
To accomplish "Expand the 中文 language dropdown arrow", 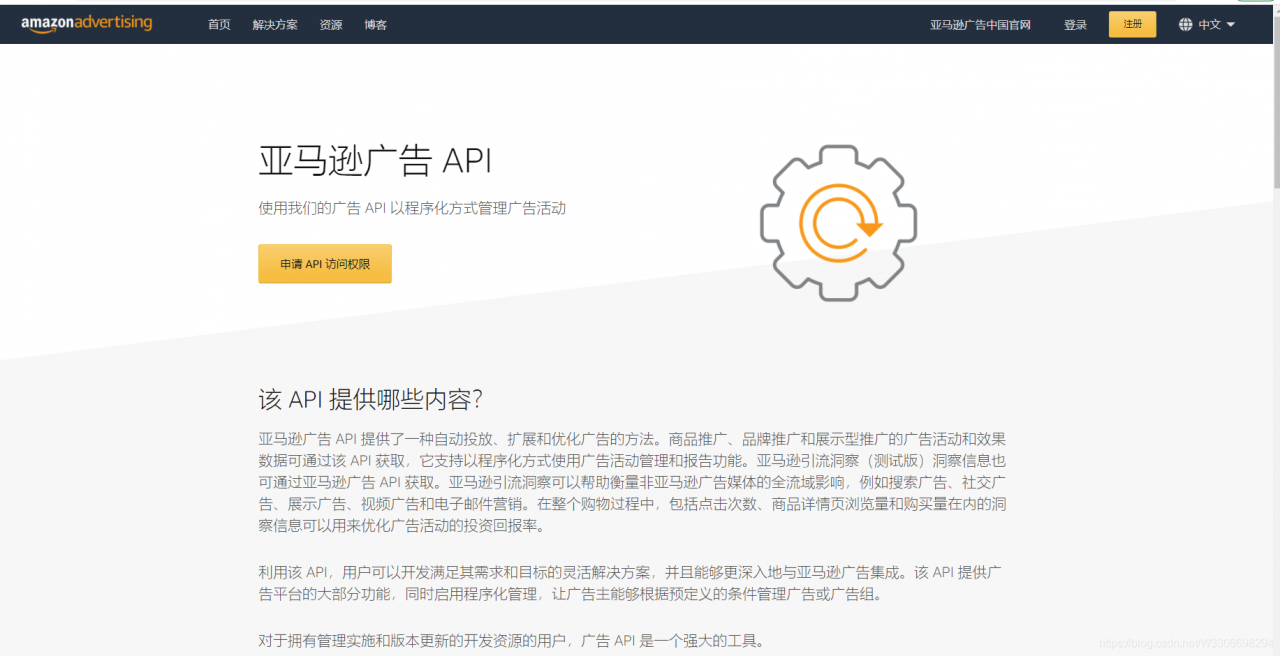I will point(1231,25).
